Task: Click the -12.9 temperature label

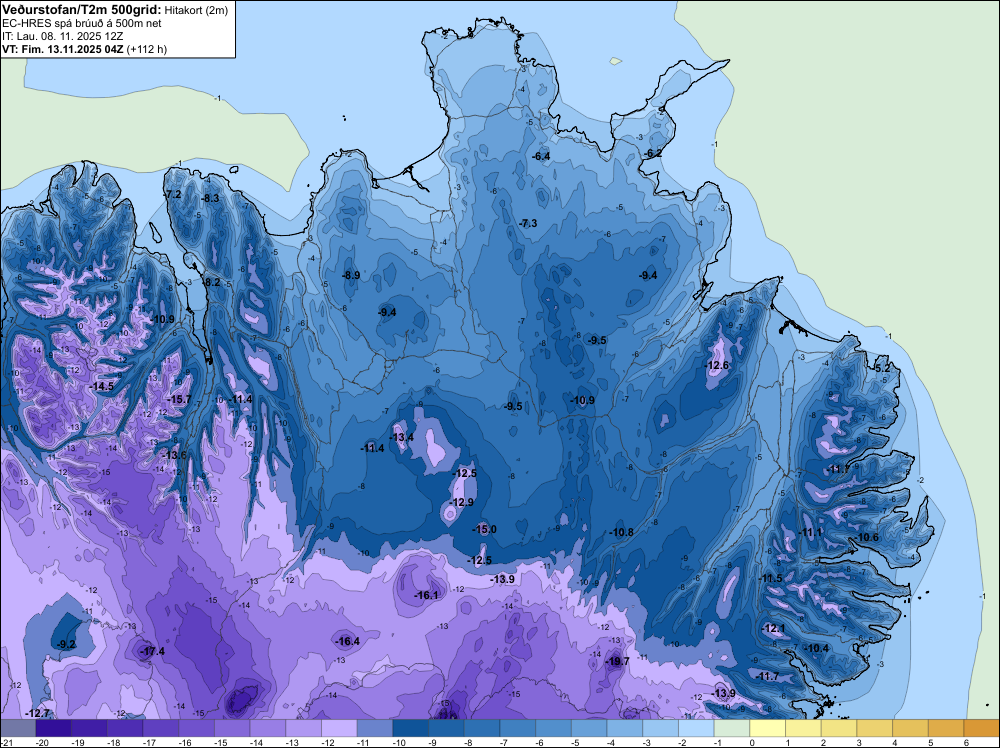Action: coord(462,502)
